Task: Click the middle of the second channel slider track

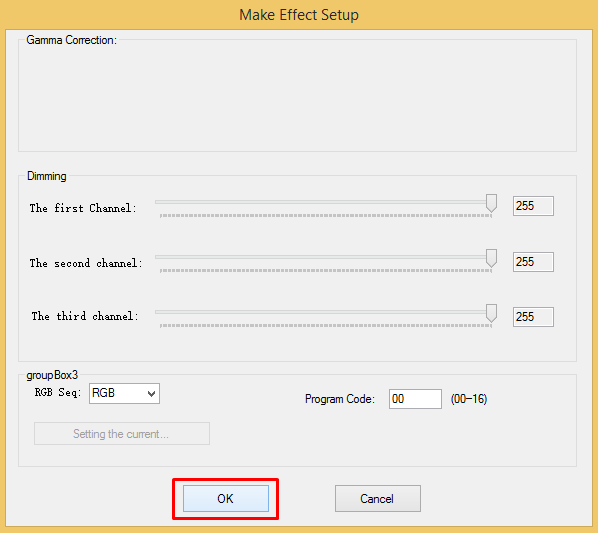Action: (323, 257)
